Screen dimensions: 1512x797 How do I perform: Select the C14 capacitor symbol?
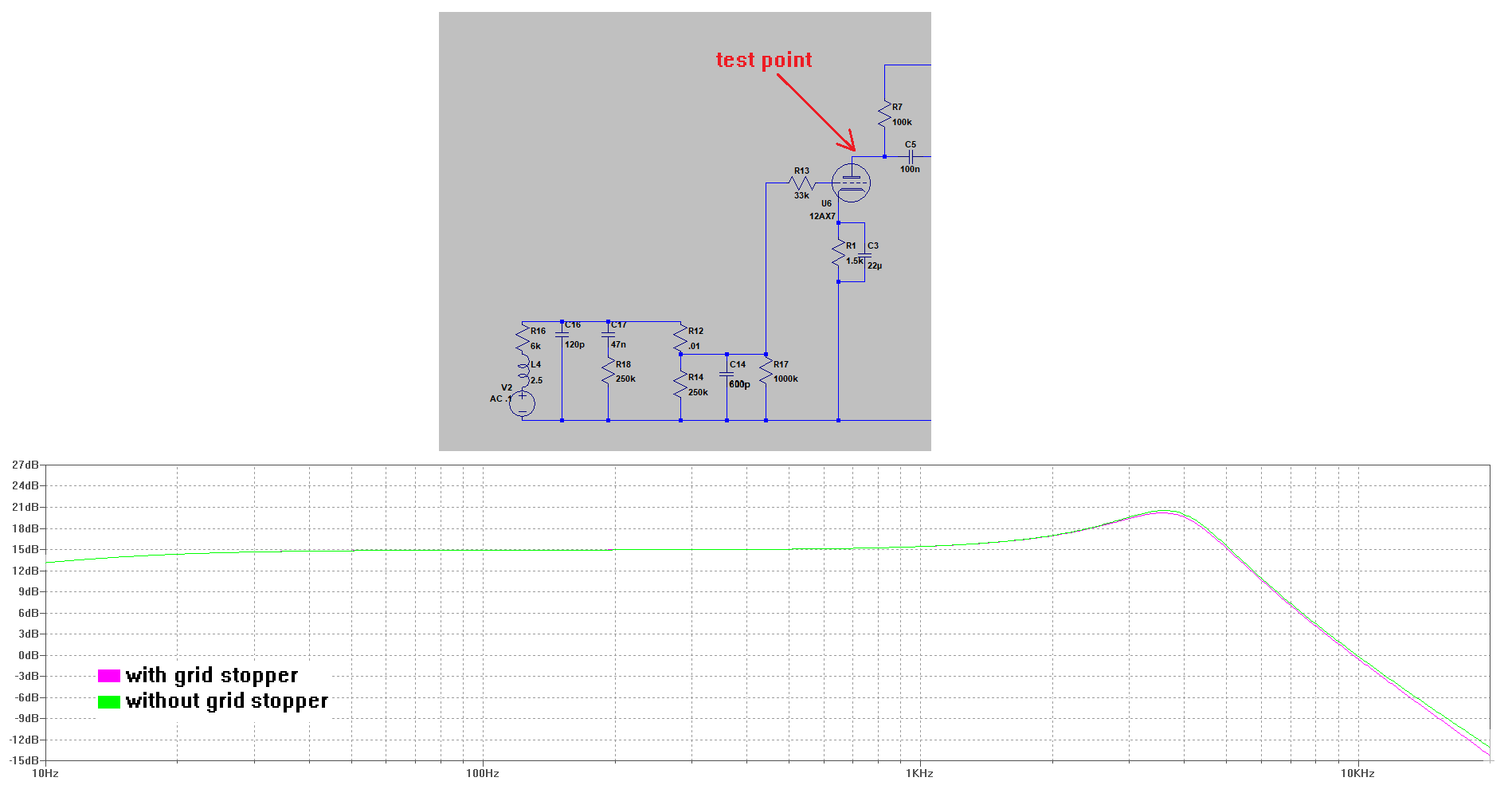(x=727, y=374)
